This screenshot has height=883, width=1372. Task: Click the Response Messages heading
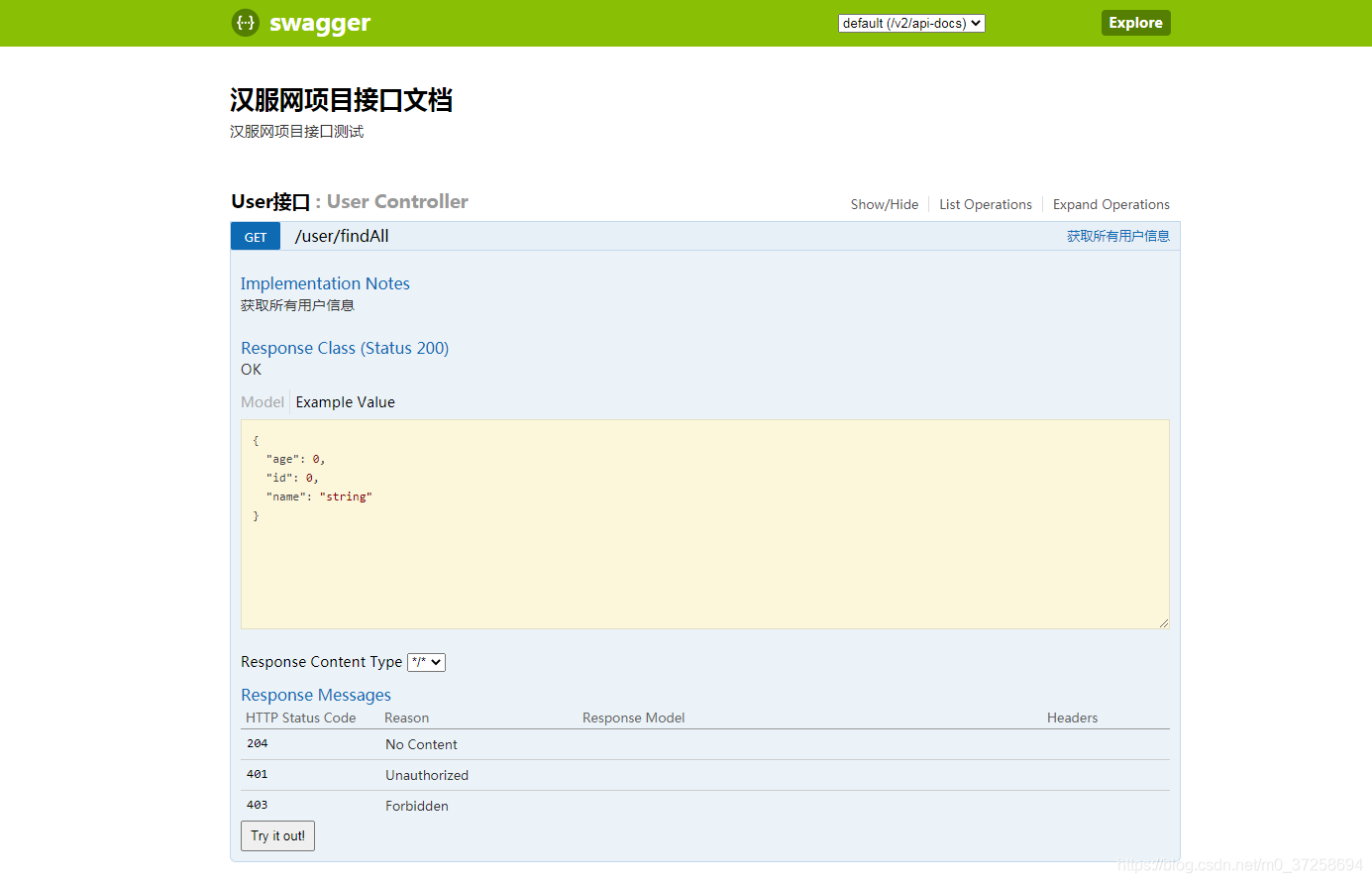(316, 695)
